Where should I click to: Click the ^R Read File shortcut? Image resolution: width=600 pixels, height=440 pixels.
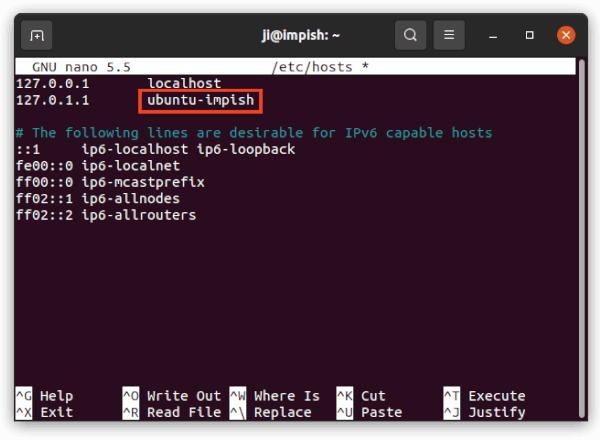tap(172, 412)
